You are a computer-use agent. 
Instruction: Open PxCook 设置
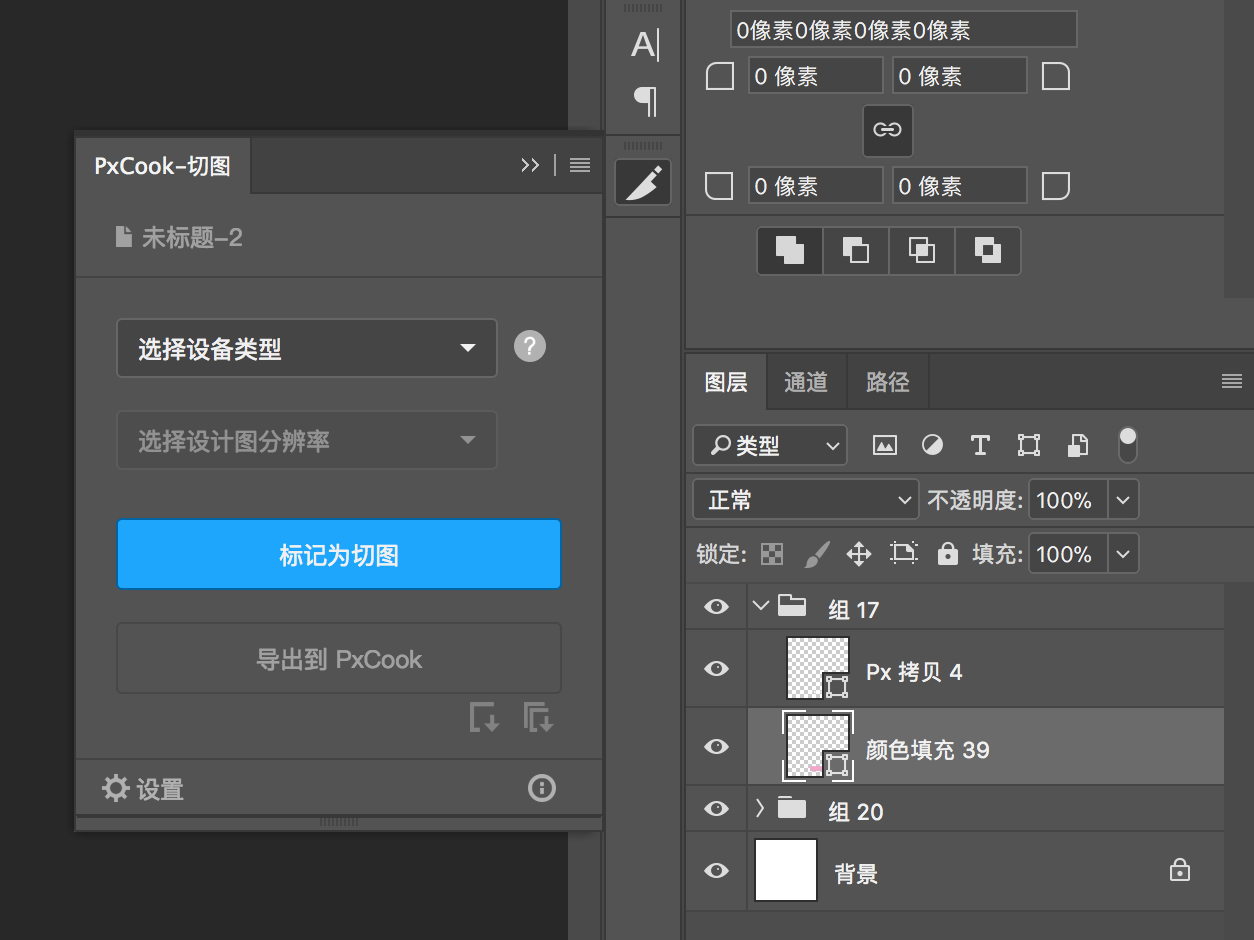point(143,789)
